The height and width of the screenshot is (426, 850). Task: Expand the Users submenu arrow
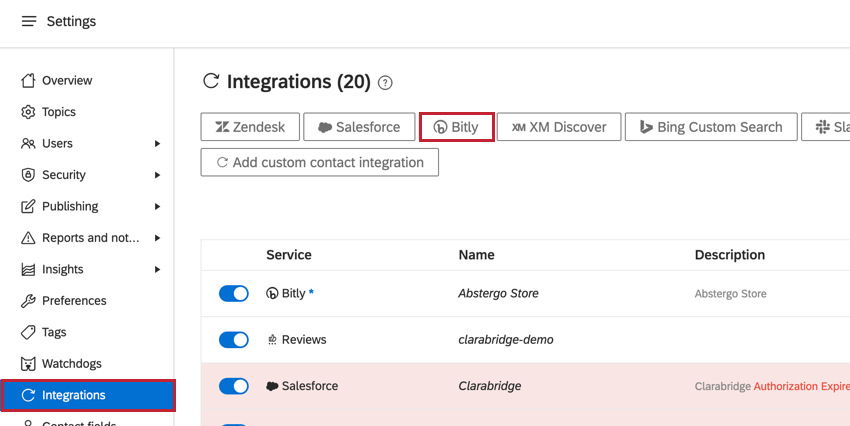point(157,144)
